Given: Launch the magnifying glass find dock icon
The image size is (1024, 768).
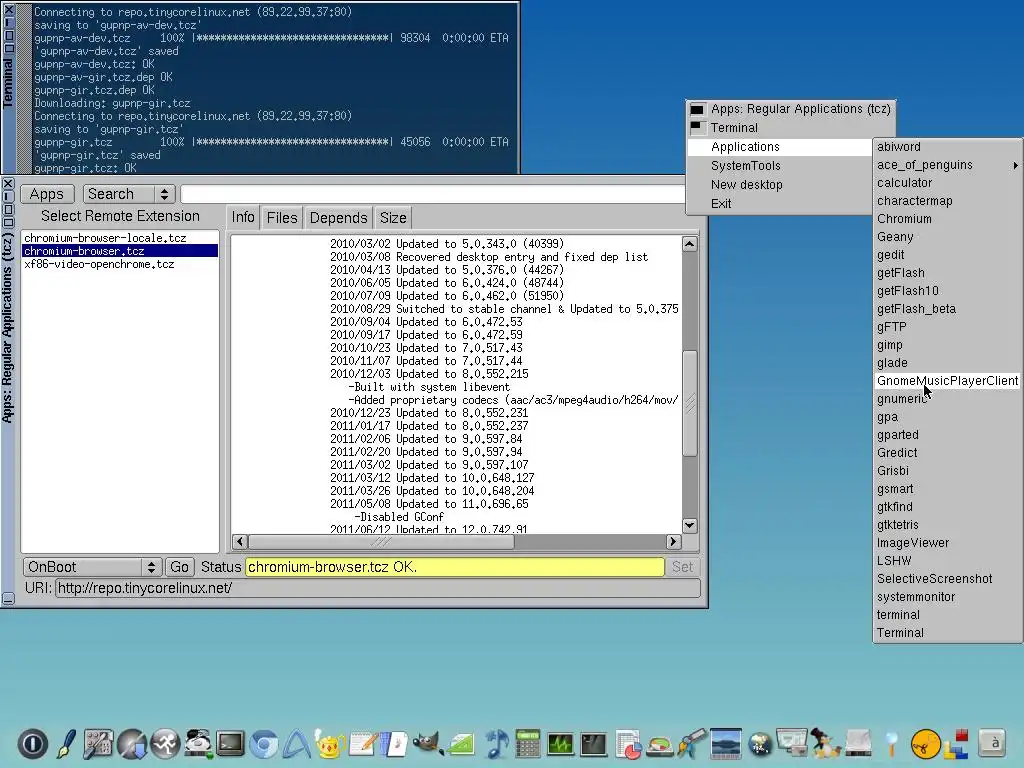Looking at the screenshot, I should coord(891,743).
